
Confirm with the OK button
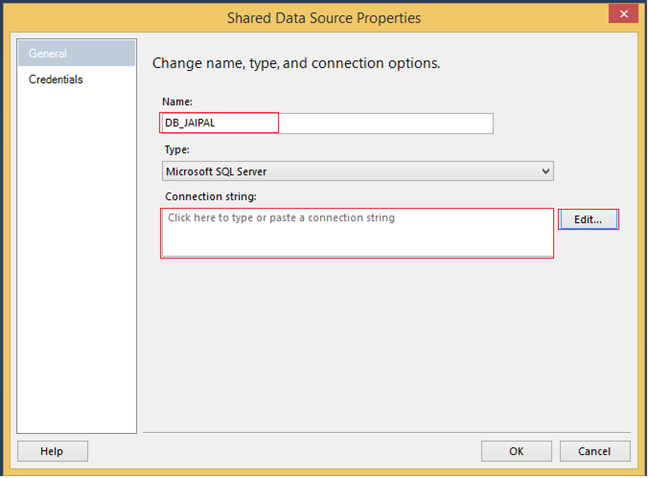pos(516,451)
